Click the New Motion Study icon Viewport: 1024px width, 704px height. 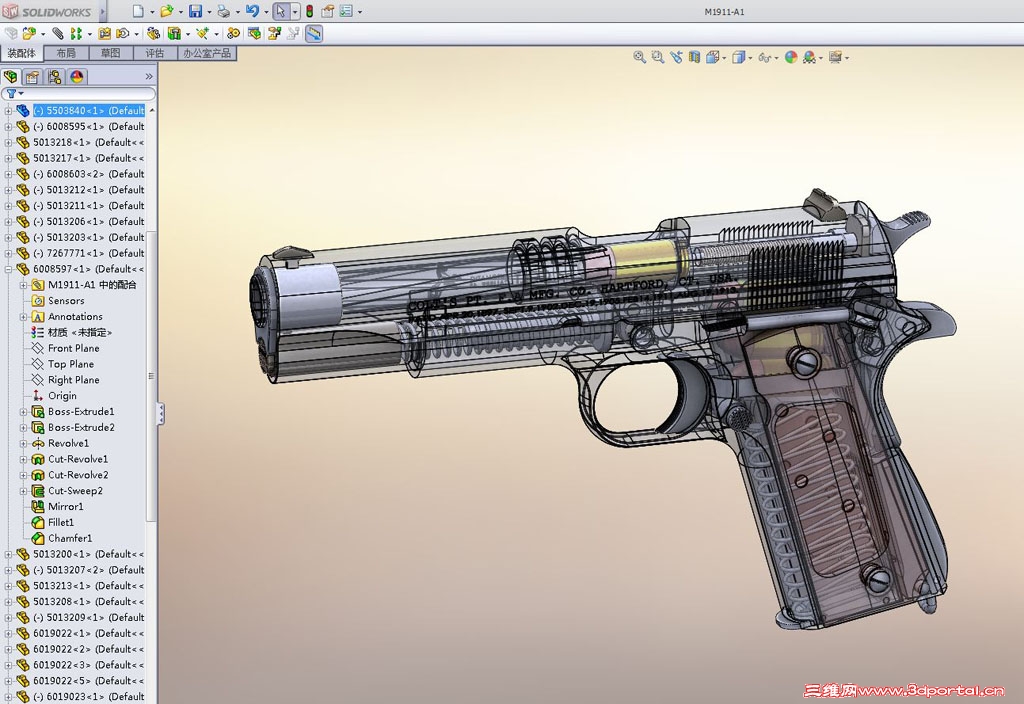[233, 33]
